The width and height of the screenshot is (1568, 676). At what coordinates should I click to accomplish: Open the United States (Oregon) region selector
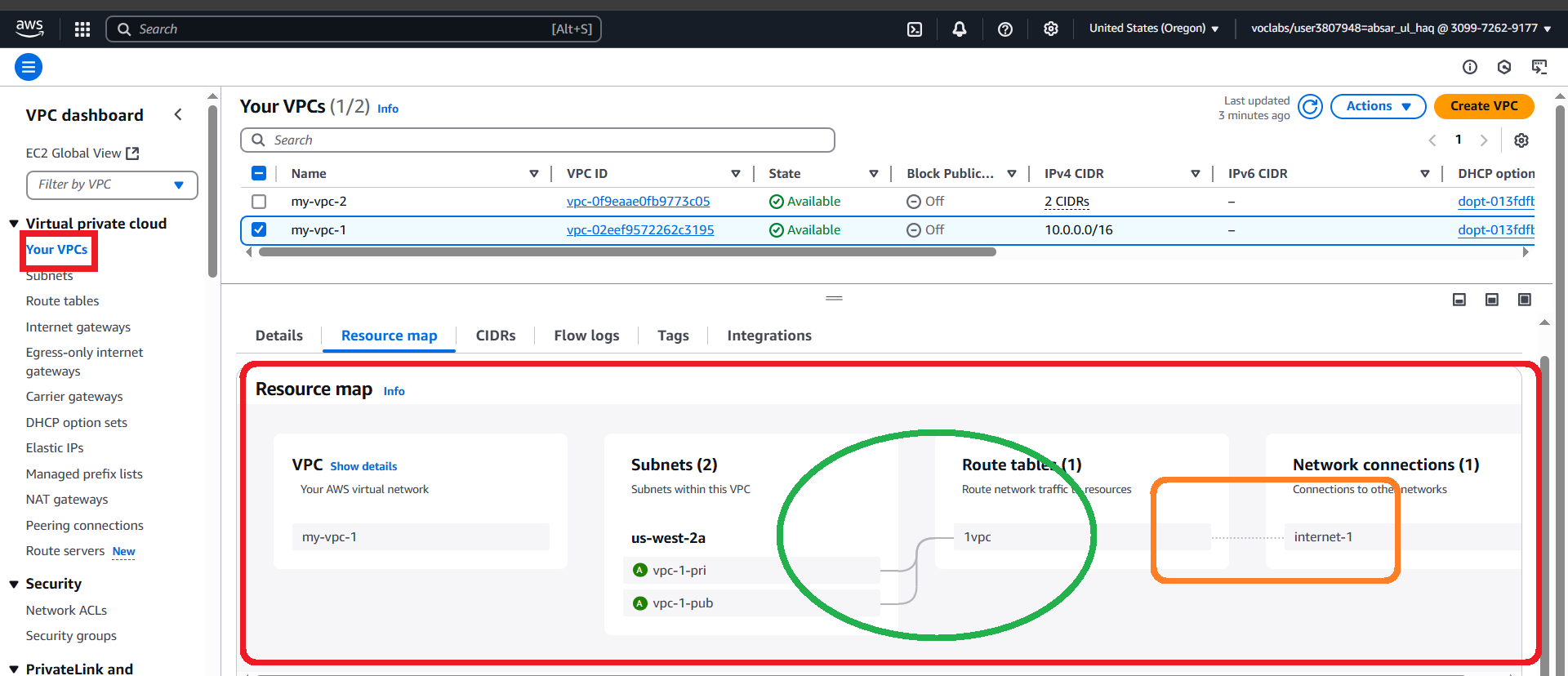pos(1153,29)
